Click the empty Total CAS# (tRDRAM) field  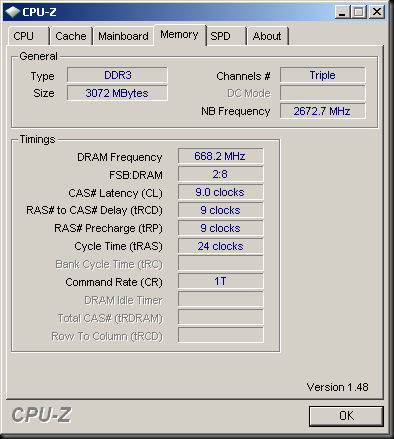[220, 317]
